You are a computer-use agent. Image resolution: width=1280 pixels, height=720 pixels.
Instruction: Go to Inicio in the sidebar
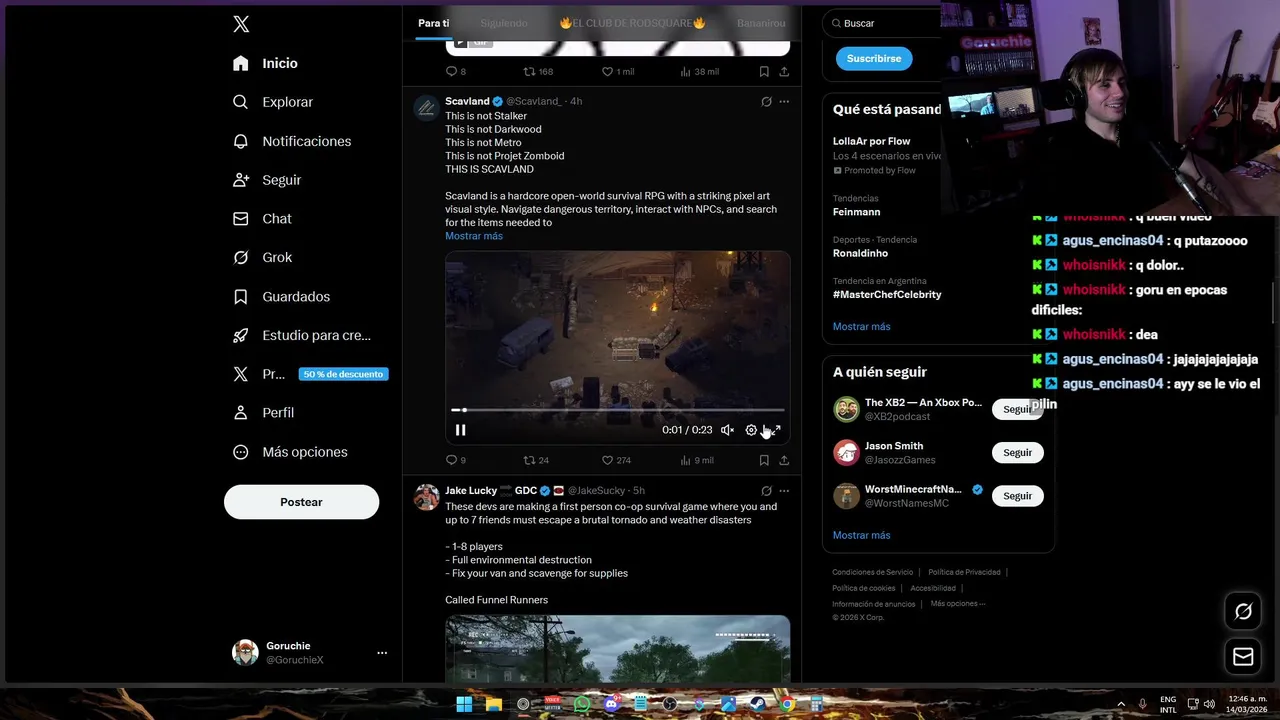265,63
